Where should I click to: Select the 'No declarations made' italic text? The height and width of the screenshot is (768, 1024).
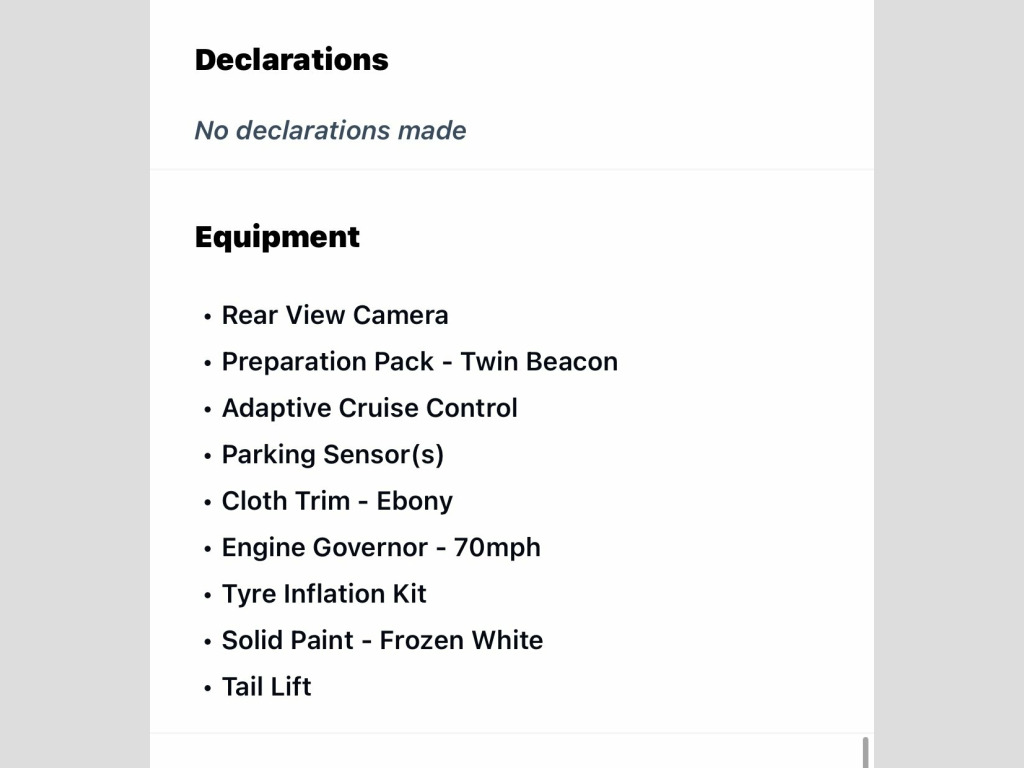[330, 131]
